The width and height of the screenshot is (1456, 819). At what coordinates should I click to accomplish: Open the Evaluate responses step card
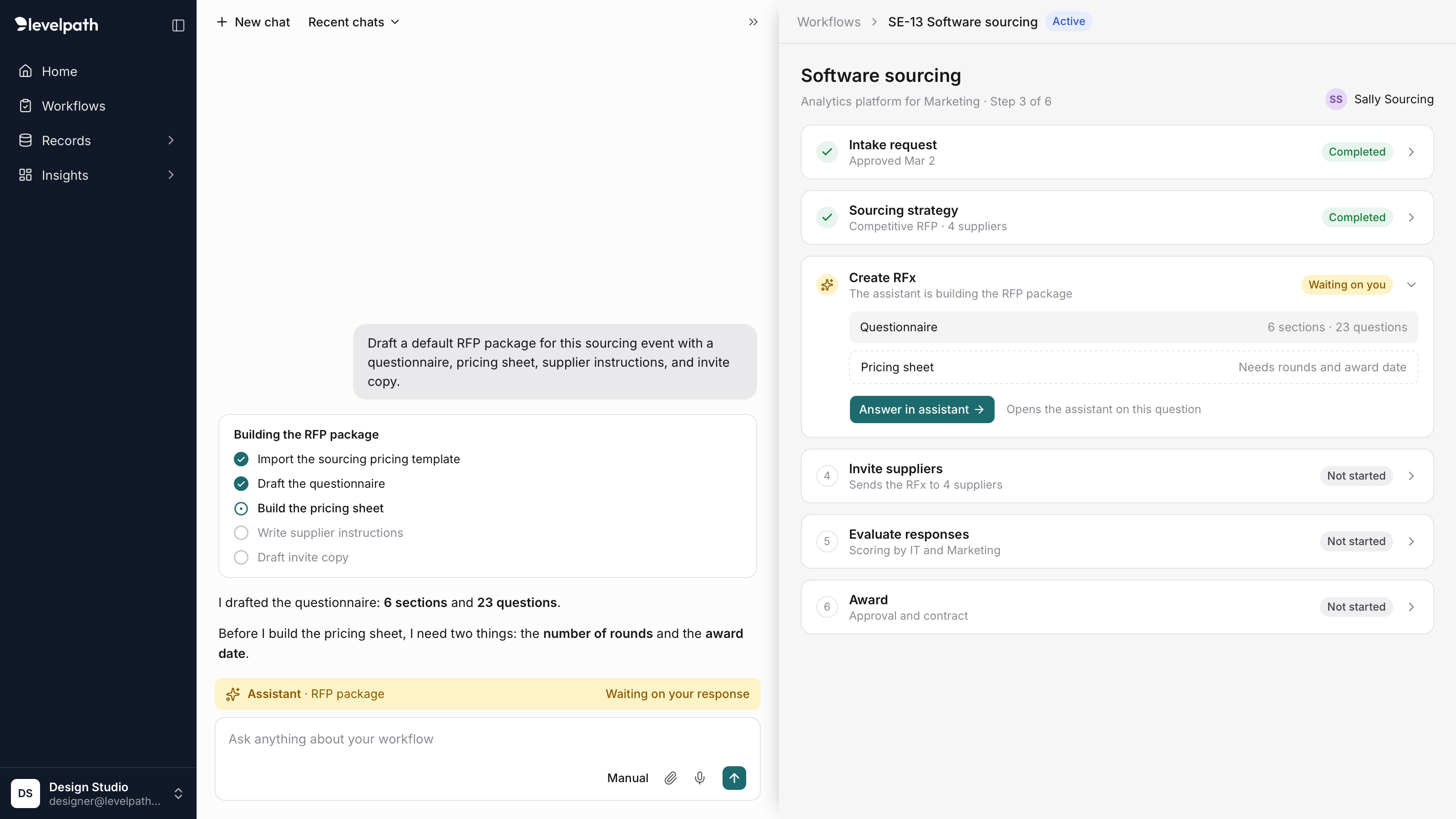pos(1117,541)
